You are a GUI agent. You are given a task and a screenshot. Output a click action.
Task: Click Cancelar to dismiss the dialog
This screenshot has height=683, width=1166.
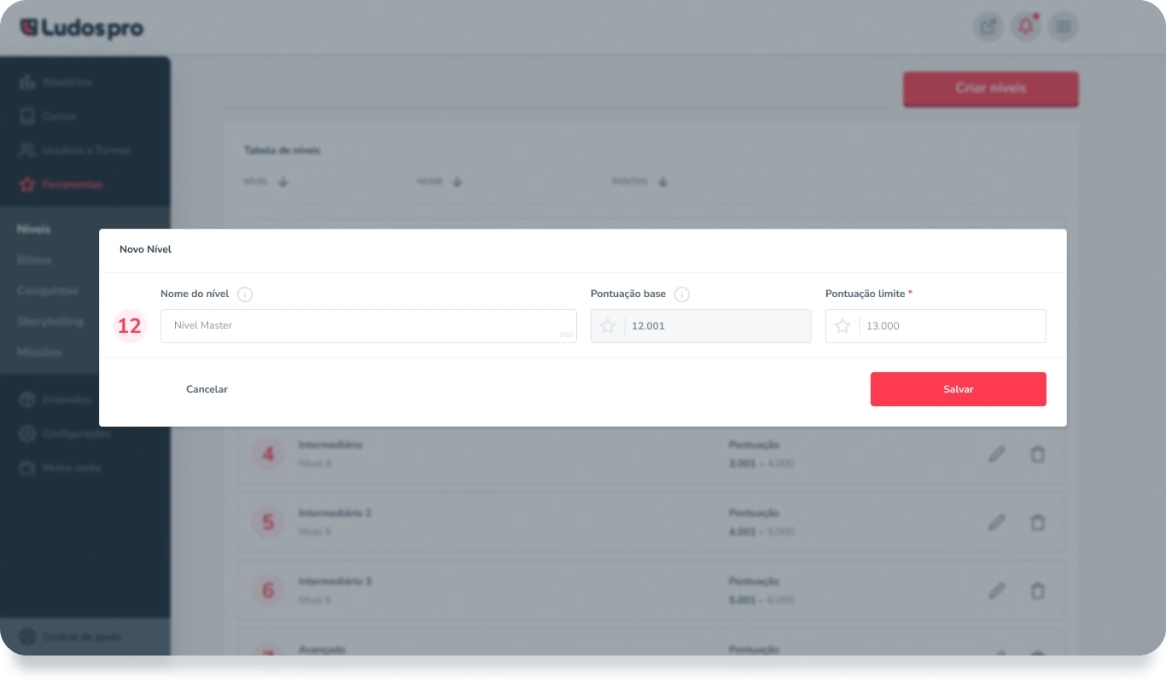coord(207,389)
